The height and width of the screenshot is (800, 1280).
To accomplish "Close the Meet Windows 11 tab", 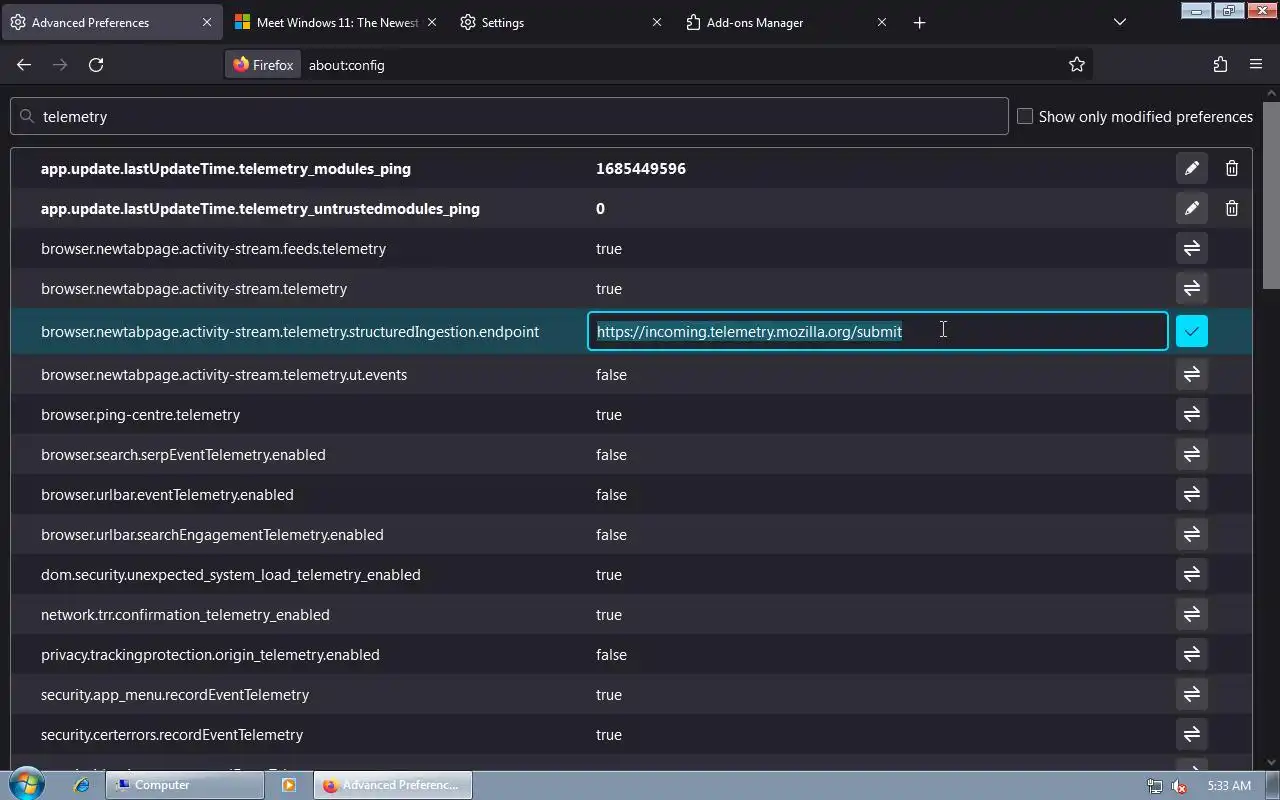I will coord(432,22).
